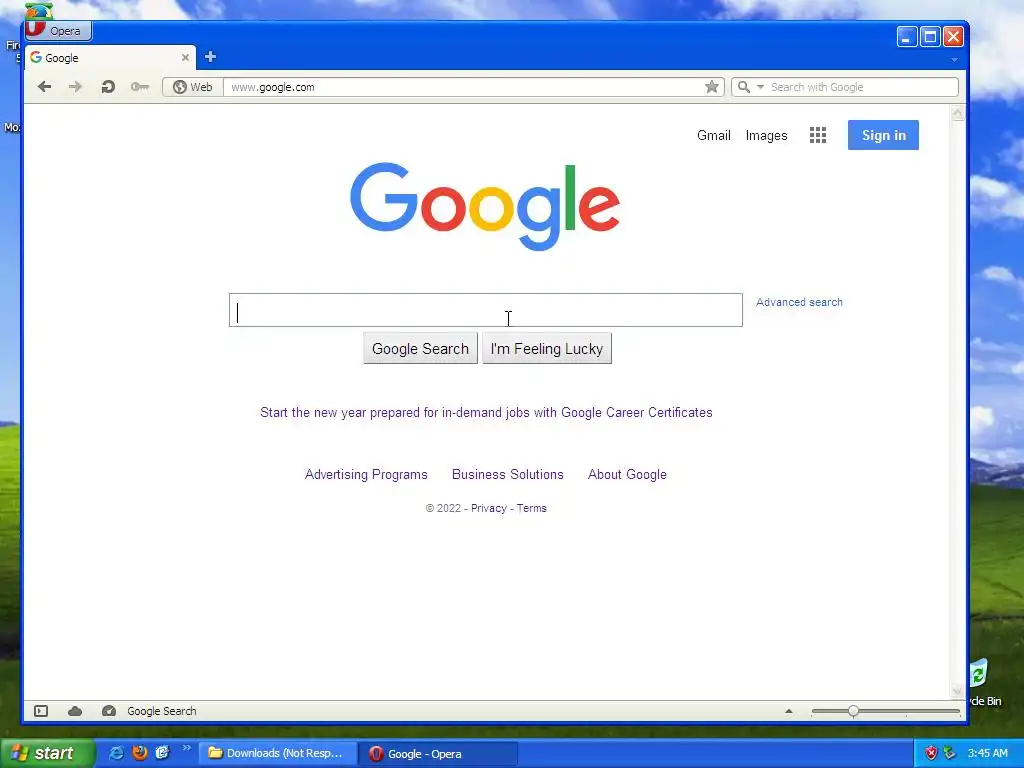This screenshot has height=768, width=1024.
Task: Open the Gmail link
Action: coord(713,135)
